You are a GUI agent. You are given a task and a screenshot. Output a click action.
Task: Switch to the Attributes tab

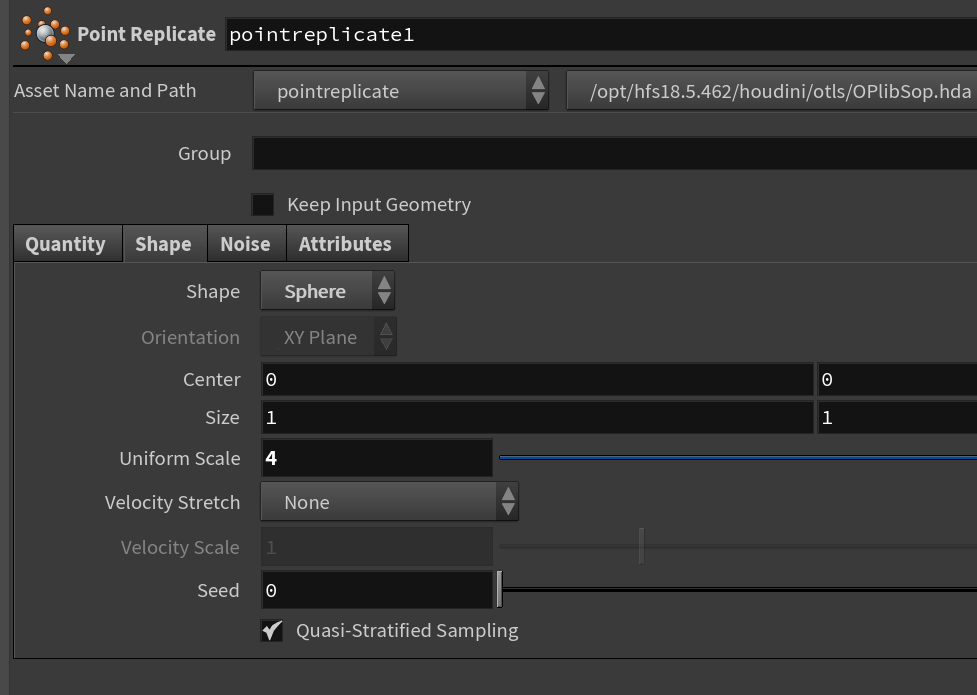(x=345, y=244)
